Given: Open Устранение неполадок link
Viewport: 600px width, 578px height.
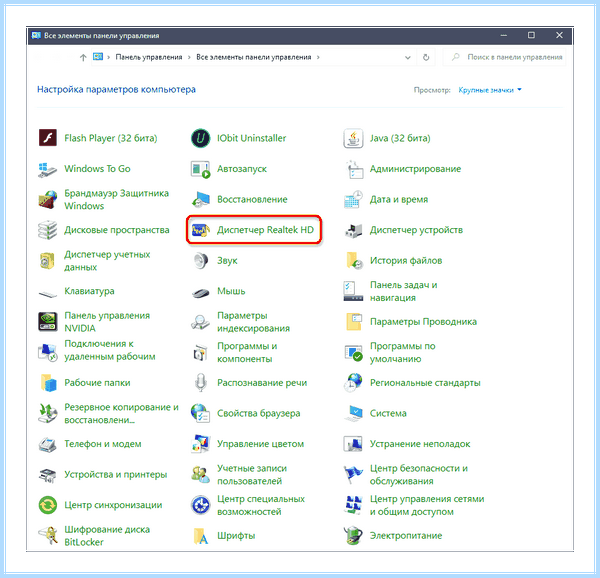Looking at the screenshot, I should (420, 444).
